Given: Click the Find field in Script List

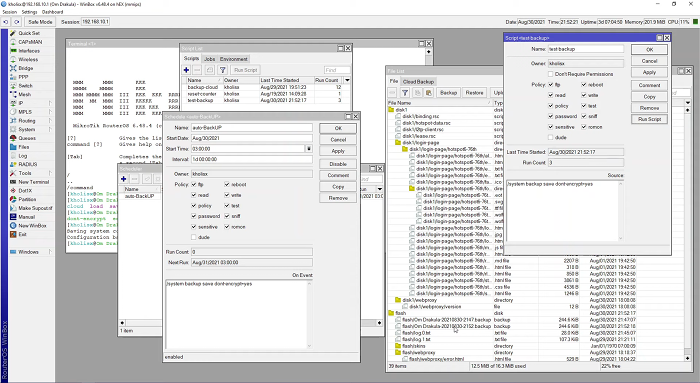Looking at the screenshot, I should (x=337, y=70).
